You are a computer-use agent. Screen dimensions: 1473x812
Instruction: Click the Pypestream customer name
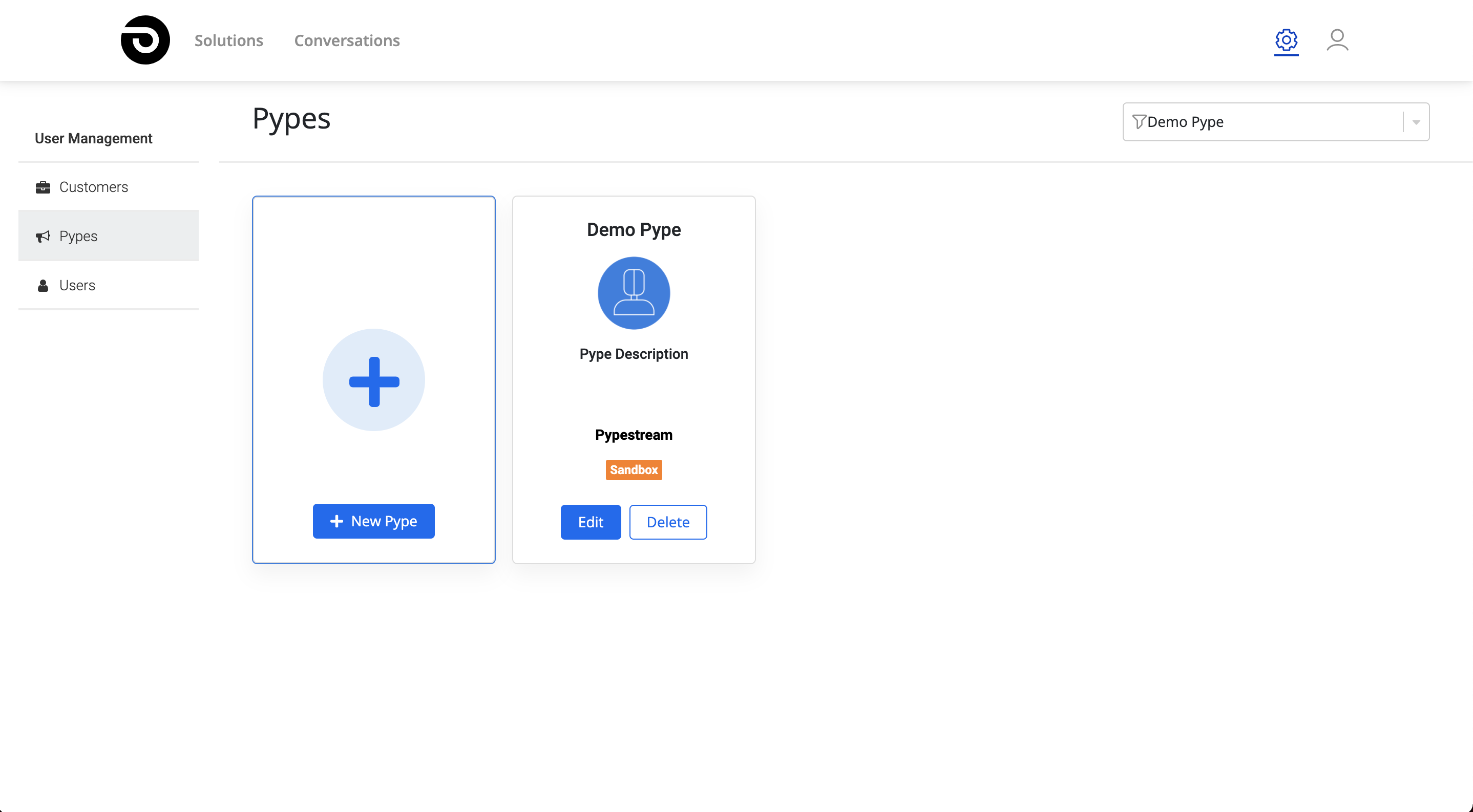click(x=634, y=435)
